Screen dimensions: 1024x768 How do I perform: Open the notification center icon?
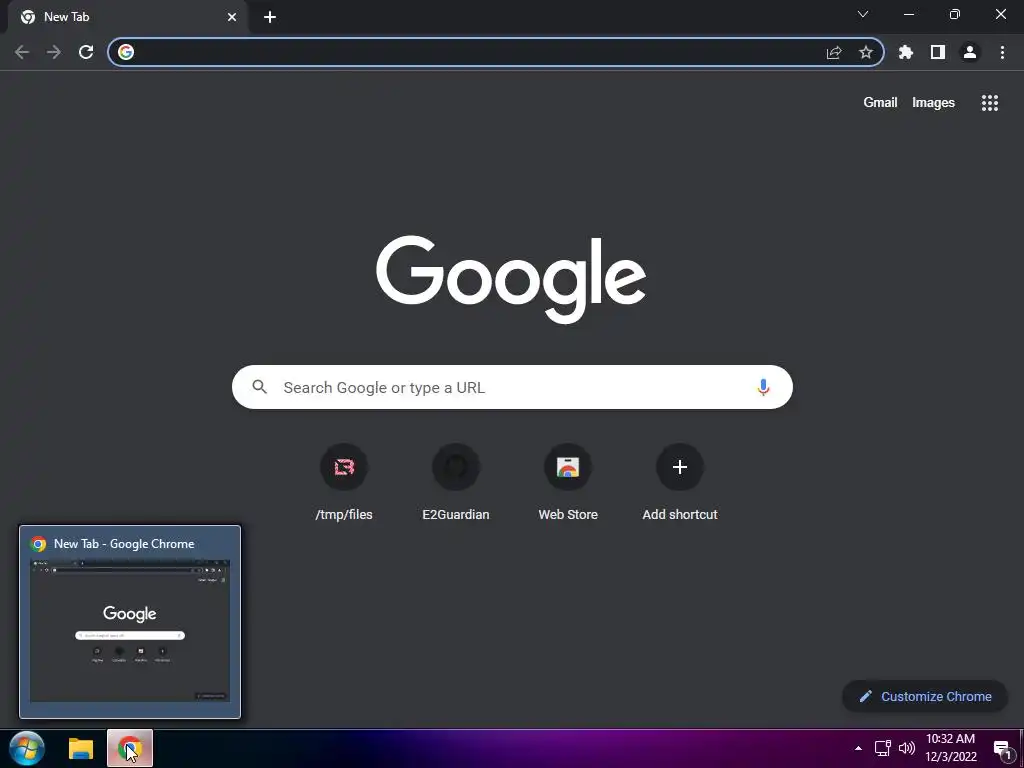click(x=1003, y=749)
